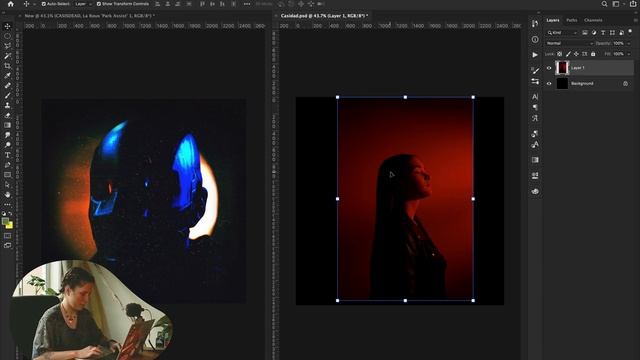Open the Brush Settings panel icon

tap(535, 71)
